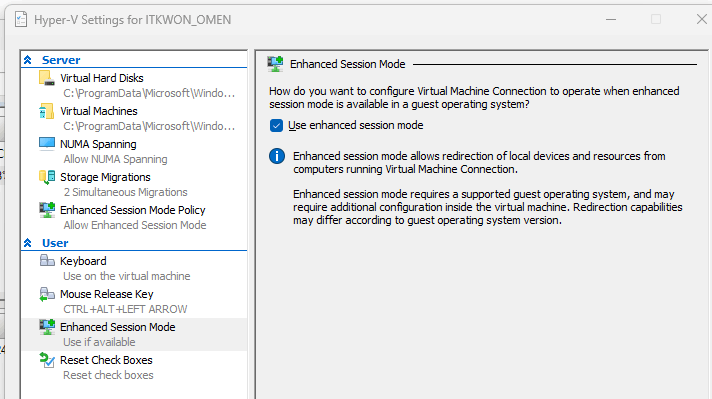The image size is (712, 399).
Task: Click the Keyboard settings icon
Action: coord(47,261)
